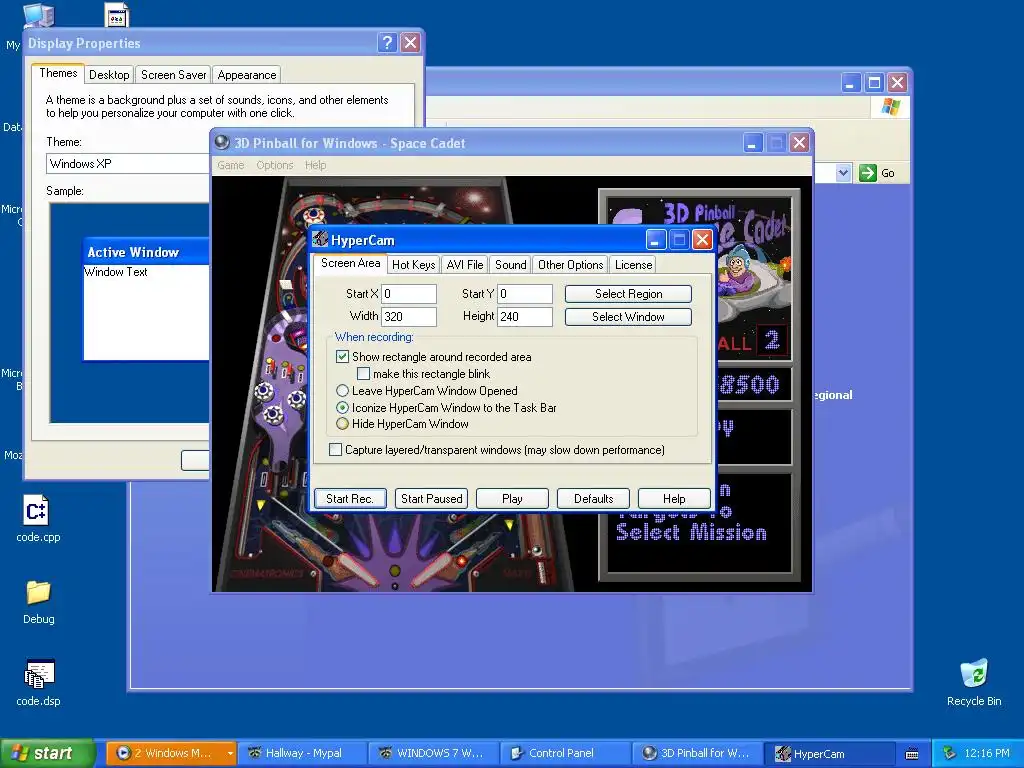The image size is (1024, 768).
Task: Switch to the 3D Pinball taskbar button
Action: tap(697, 753)
